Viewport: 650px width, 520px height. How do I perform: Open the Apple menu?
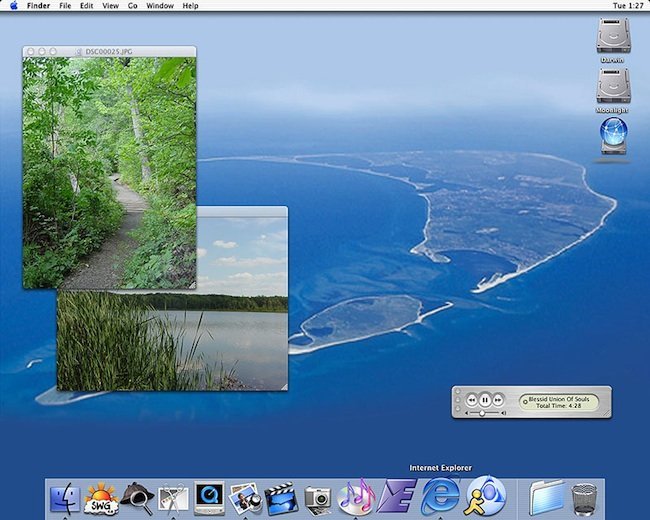(x=14, y=6)
